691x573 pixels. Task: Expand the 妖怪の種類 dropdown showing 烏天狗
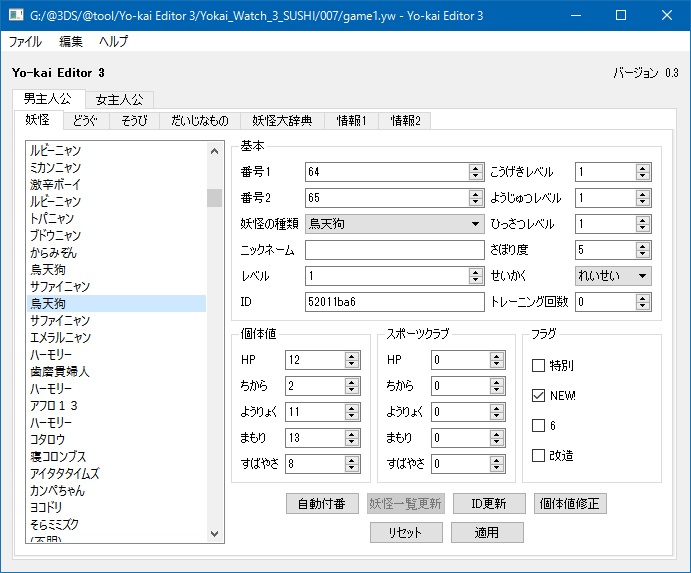pyautogui.click(x=394, y=224)
